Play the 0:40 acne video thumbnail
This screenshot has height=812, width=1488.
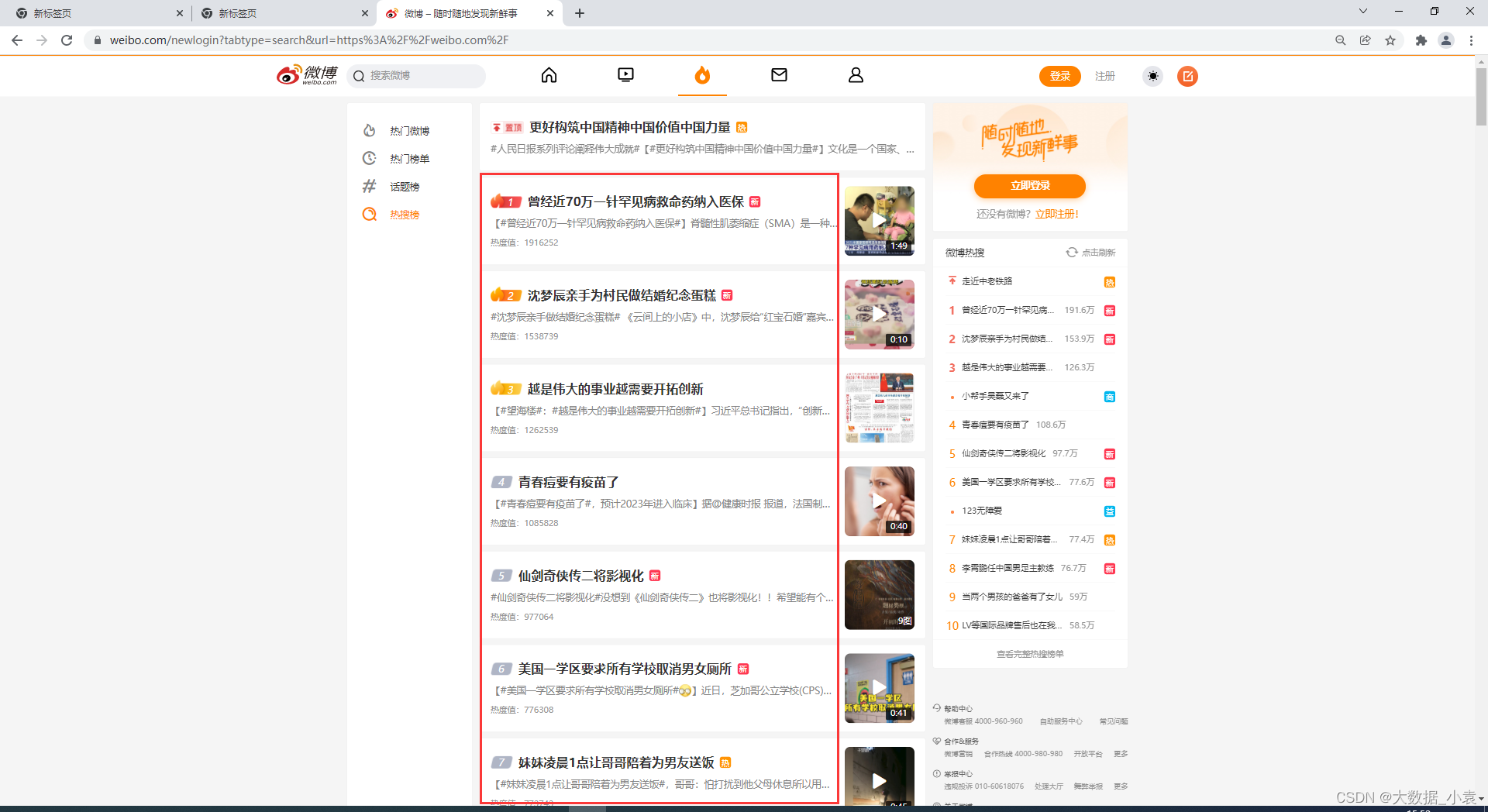point(880,501)
